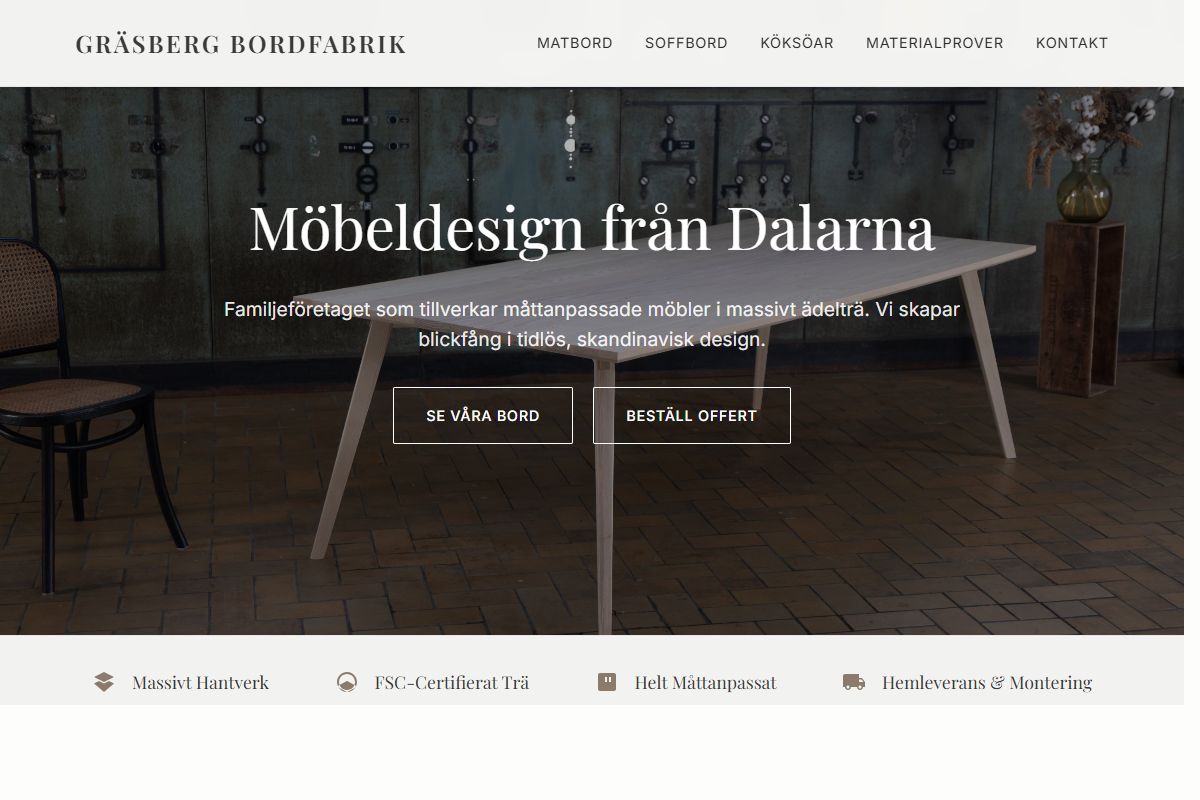Click the Beställ offert button
Image resolution: width=1200 pixels, height=800 pixels.
(692, 415)
